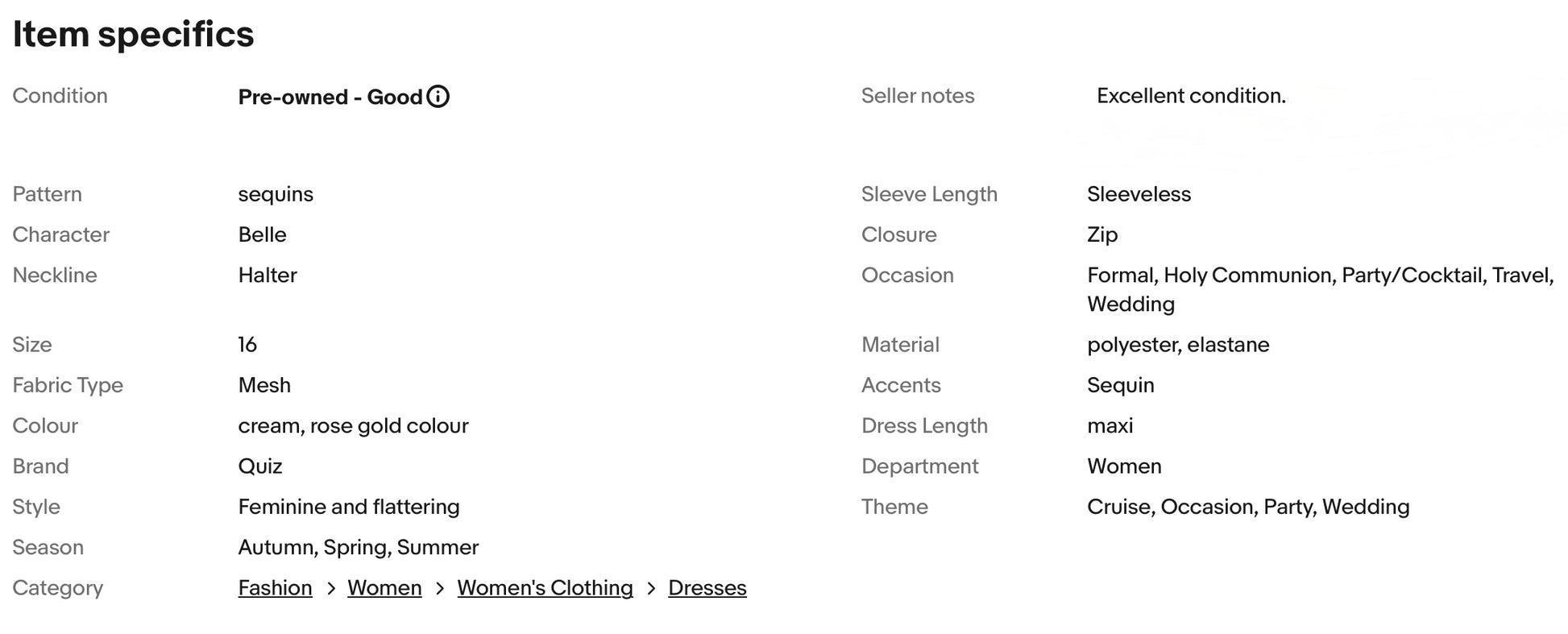Image resolution: width=1568 pixels, height=634 pixels.
Task: Click the Quiz brand value
Action: tap(260, 466)
